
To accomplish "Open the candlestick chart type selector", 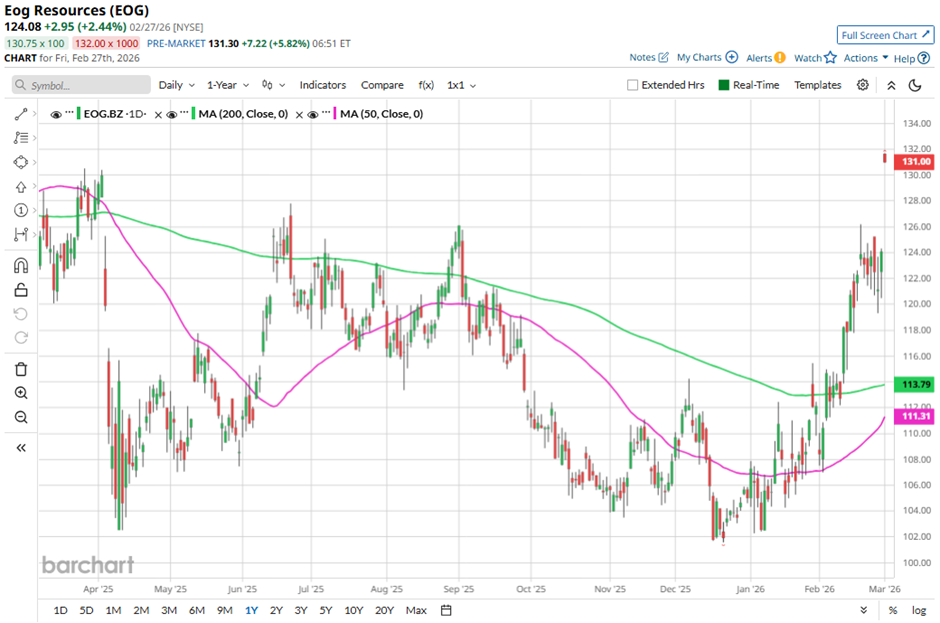I will tap(273, 85).
